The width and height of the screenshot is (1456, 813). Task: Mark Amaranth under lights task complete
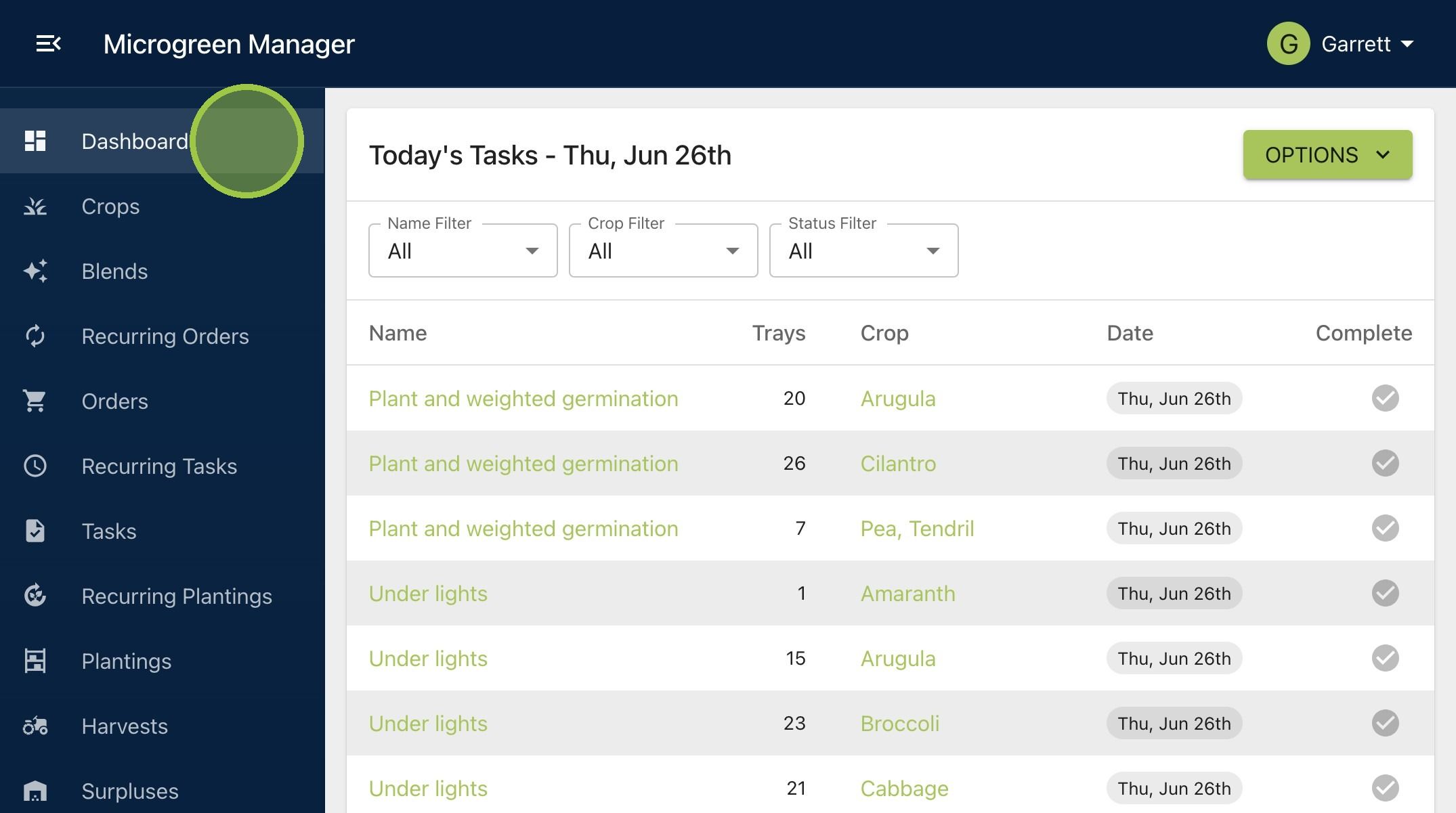[1386, 593]
